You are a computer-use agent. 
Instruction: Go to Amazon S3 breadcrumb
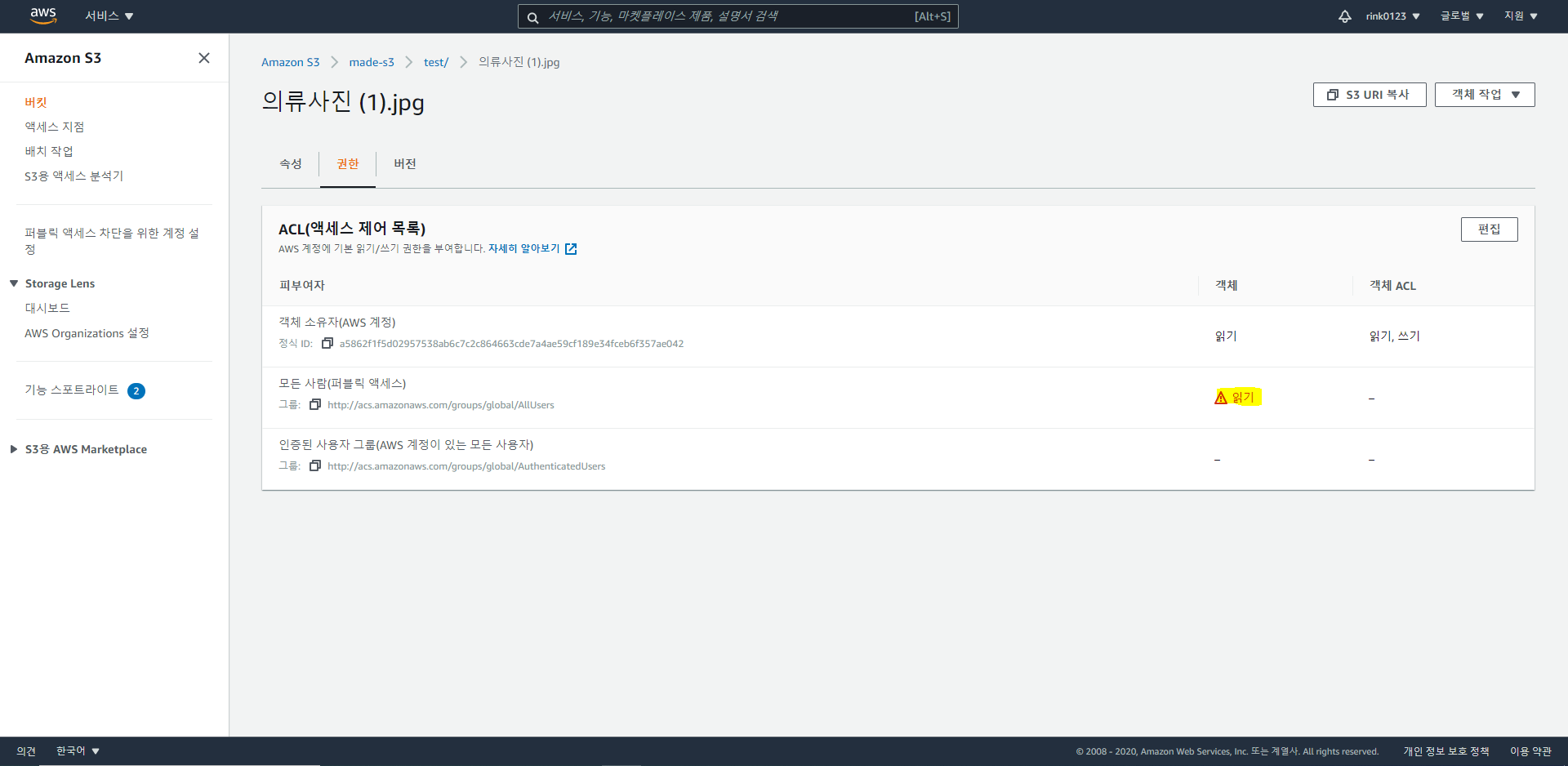tap(290, 62)
